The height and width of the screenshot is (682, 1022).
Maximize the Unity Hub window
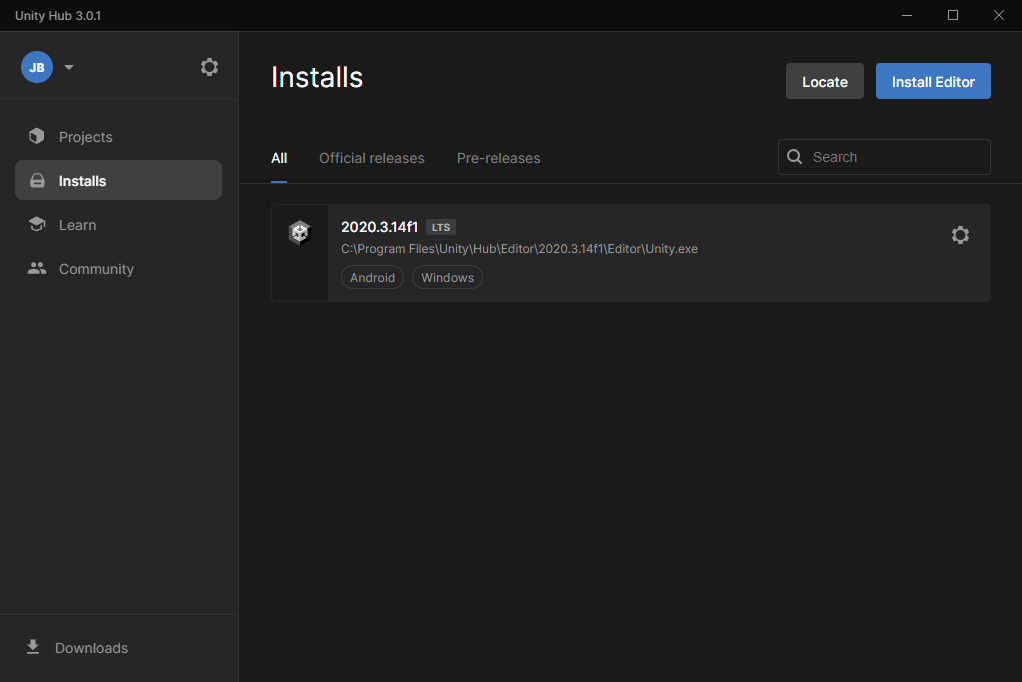953,15
